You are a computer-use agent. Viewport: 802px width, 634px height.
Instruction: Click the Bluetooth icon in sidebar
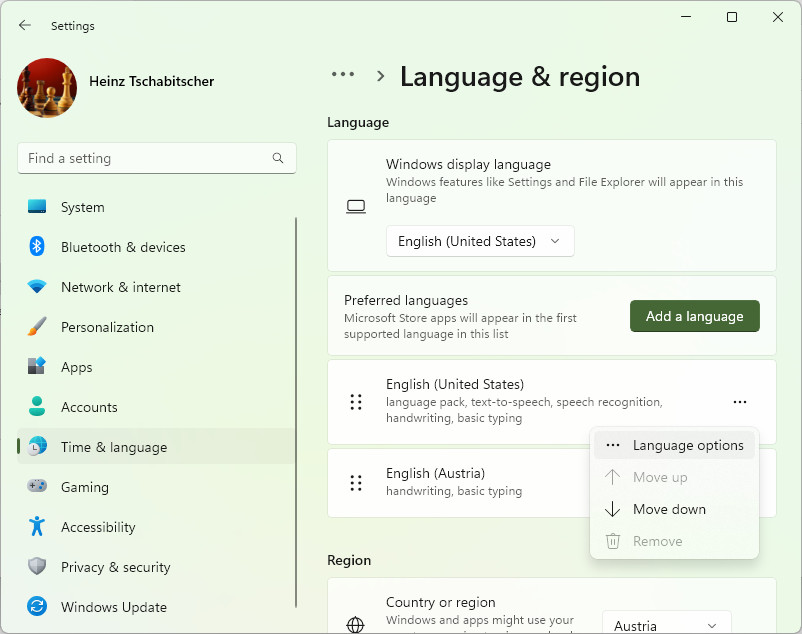(37, 246)
